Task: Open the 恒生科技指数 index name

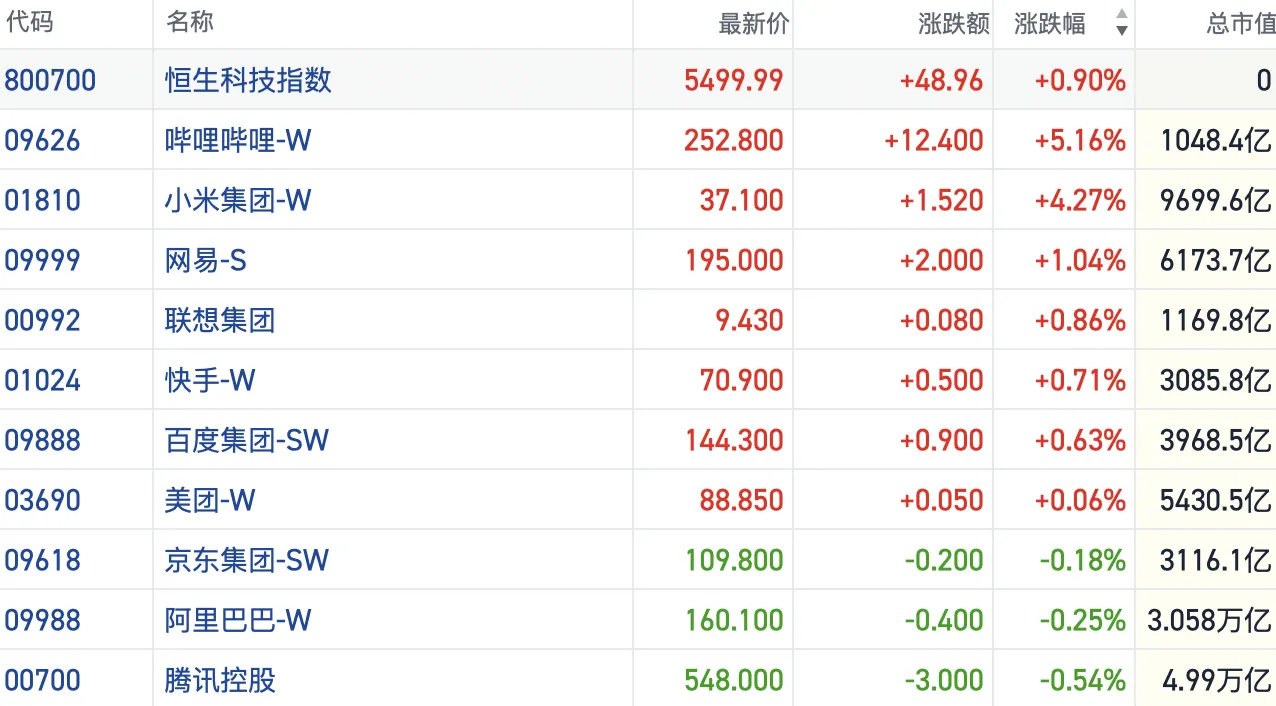Action: (248, 80)
